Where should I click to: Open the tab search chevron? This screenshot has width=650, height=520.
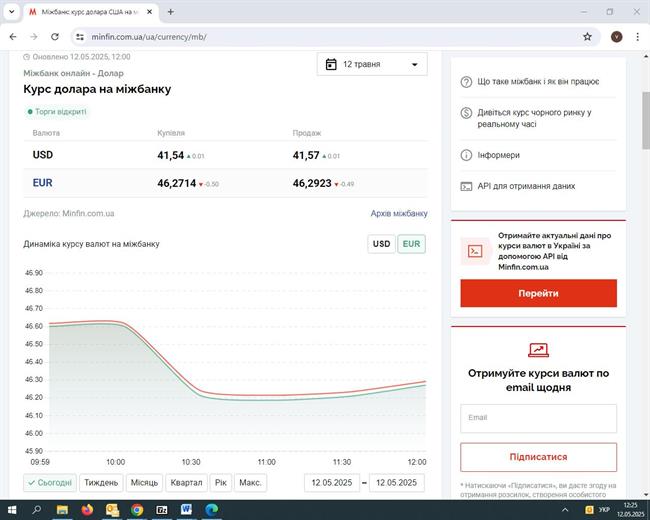point(12,12)
